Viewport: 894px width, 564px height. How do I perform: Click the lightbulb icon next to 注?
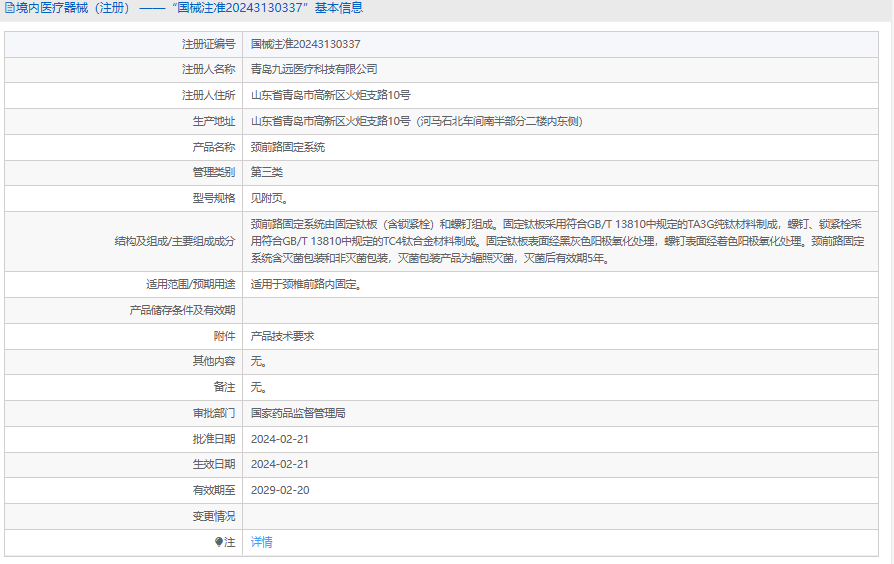coord(218,542)
